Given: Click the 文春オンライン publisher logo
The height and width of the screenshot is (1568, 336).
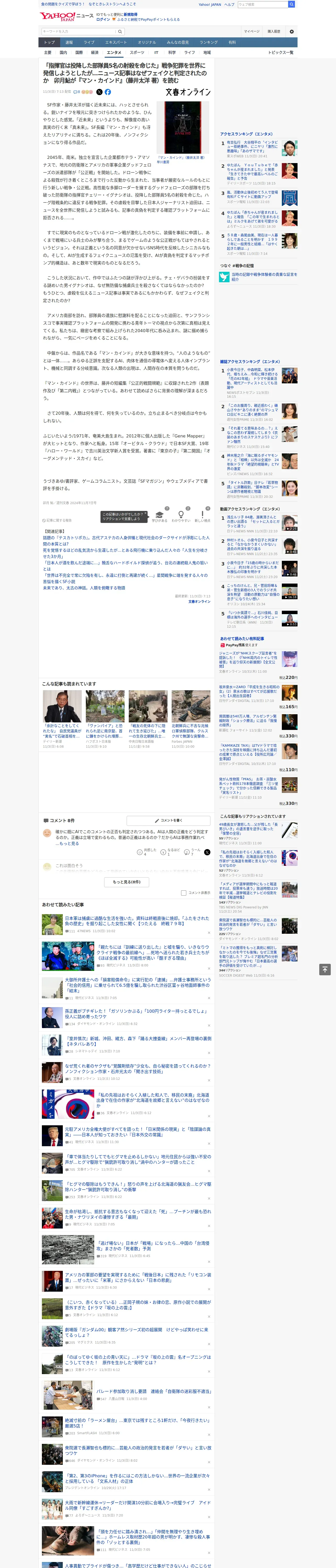Looking at the screenshot, I should point(188,92).
